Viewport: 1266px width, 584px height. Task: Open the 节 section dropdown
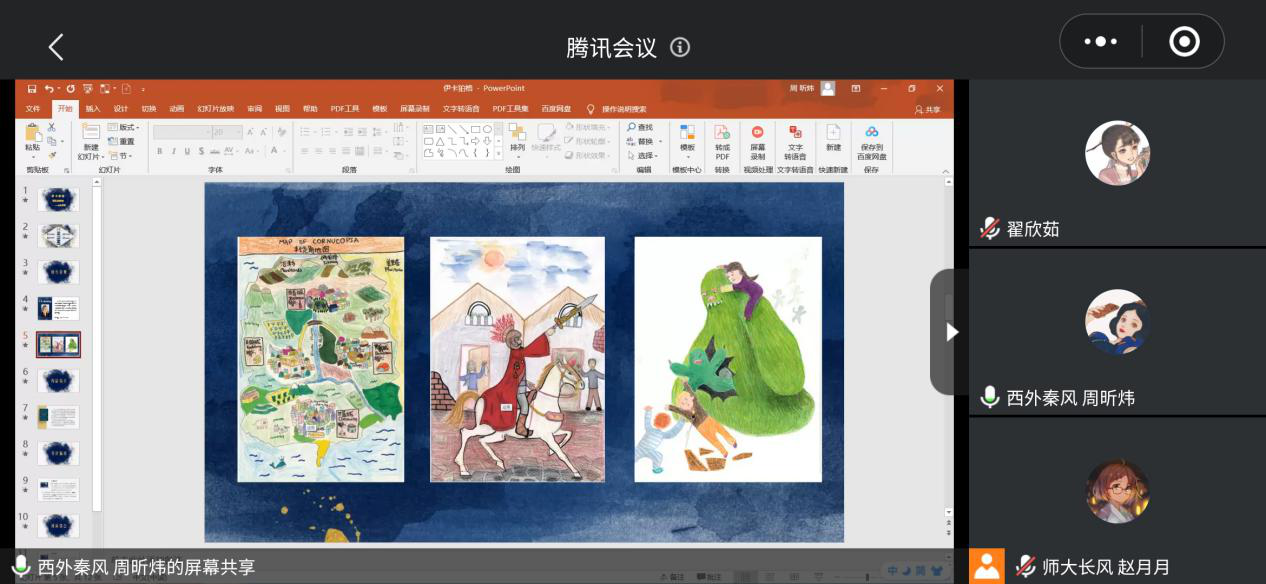(120, 156)
